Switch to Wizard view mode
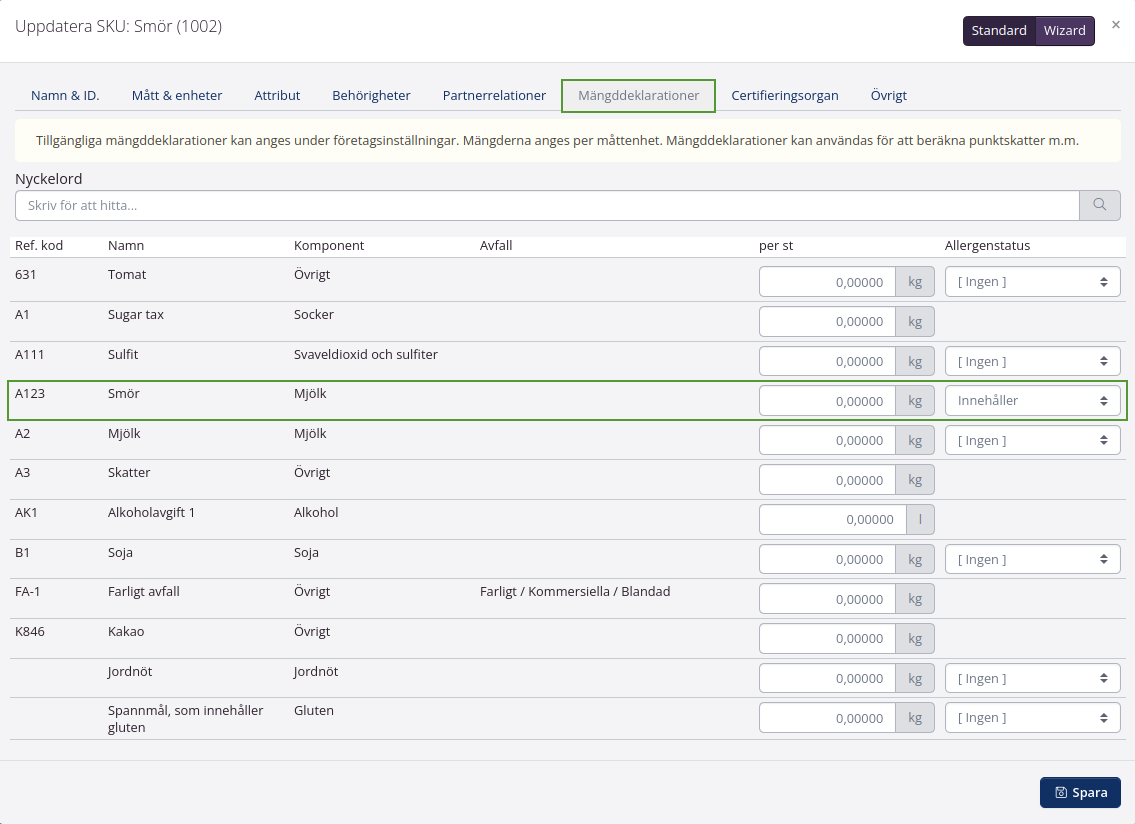Screen dimensions: 1135x824 [1064, 31]
